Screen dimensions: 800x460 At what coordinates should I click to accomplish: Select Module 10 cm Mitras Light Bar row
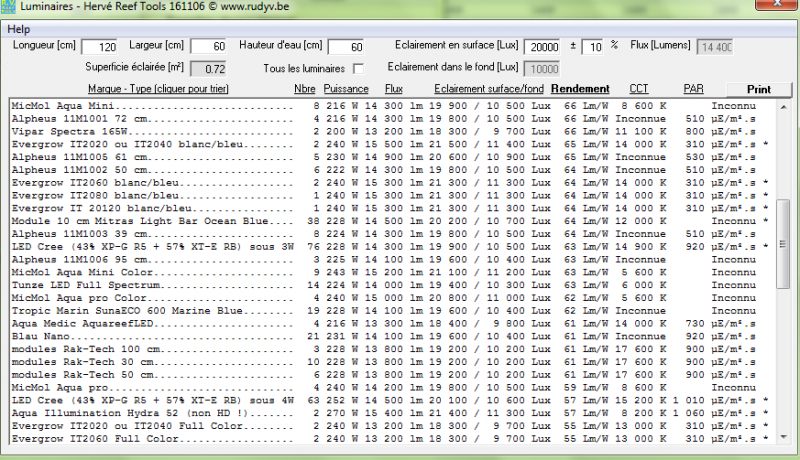click(x=391, y=221)
